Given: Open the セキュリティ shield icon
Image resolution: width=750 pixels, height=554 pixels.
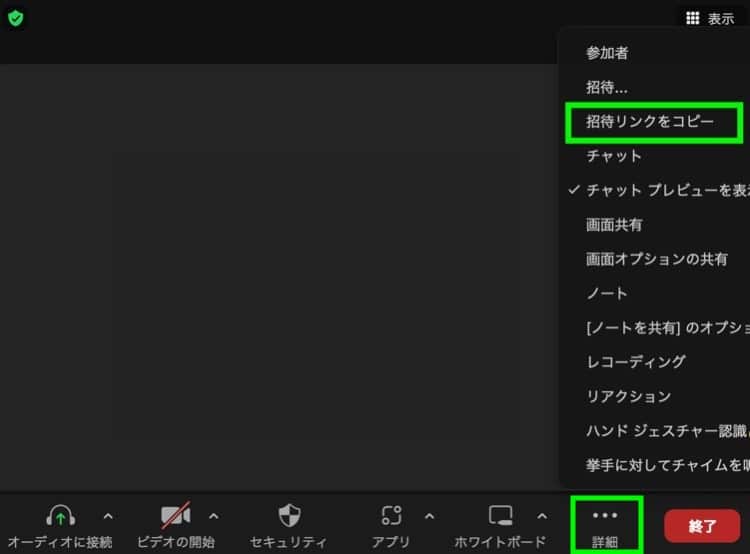Looking at the screenshot, I should tap(289, 515).
